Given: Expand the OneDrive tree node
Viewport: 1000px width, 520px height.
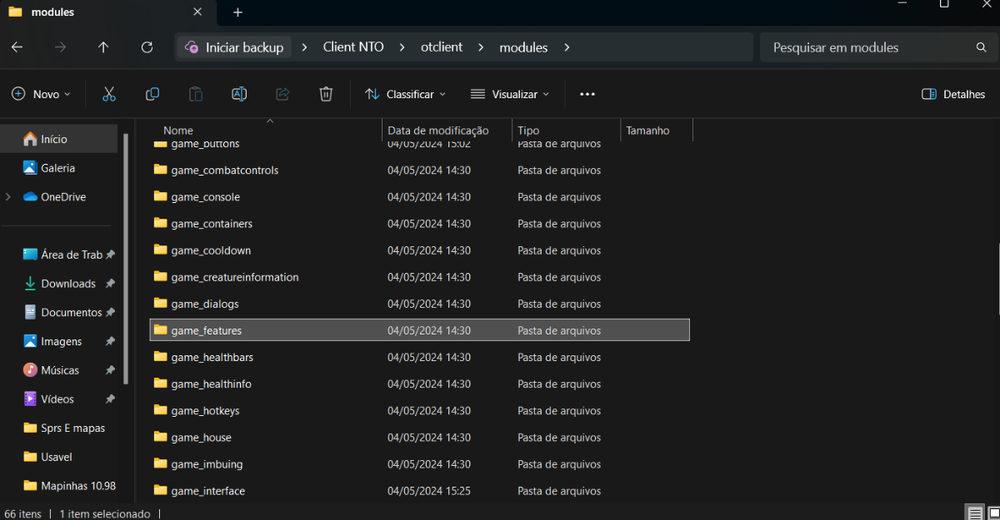Looking at the screenshot, I should pyautogui.click(x=9, y=197).
